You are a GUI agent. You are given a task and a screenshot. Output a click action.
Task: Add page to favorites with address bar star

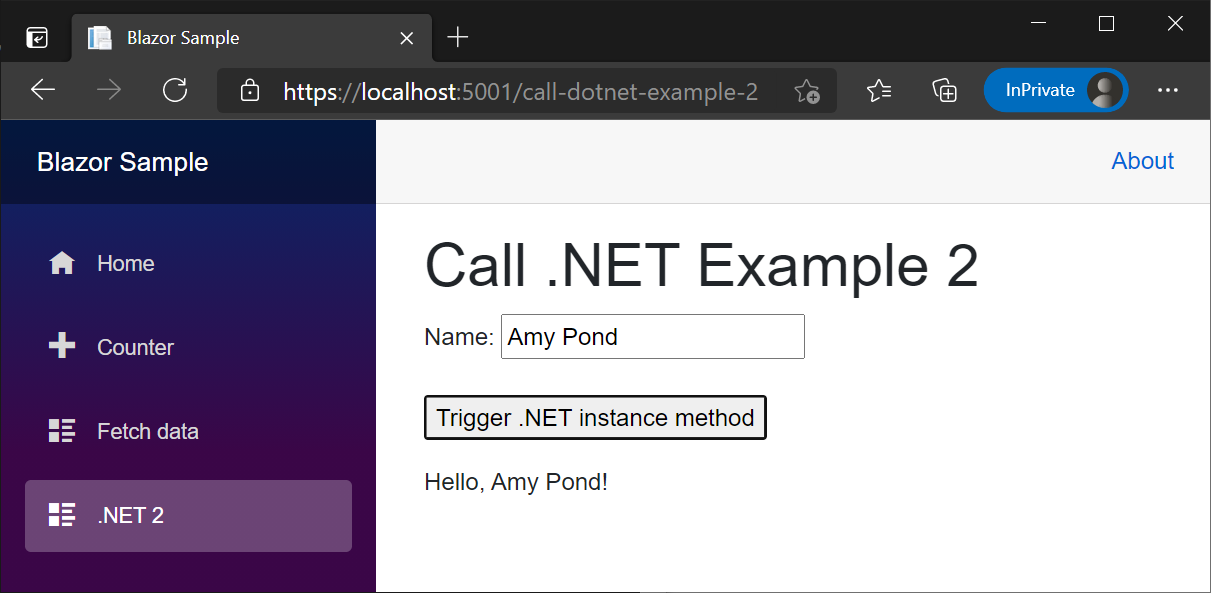[x=806, y=90]
